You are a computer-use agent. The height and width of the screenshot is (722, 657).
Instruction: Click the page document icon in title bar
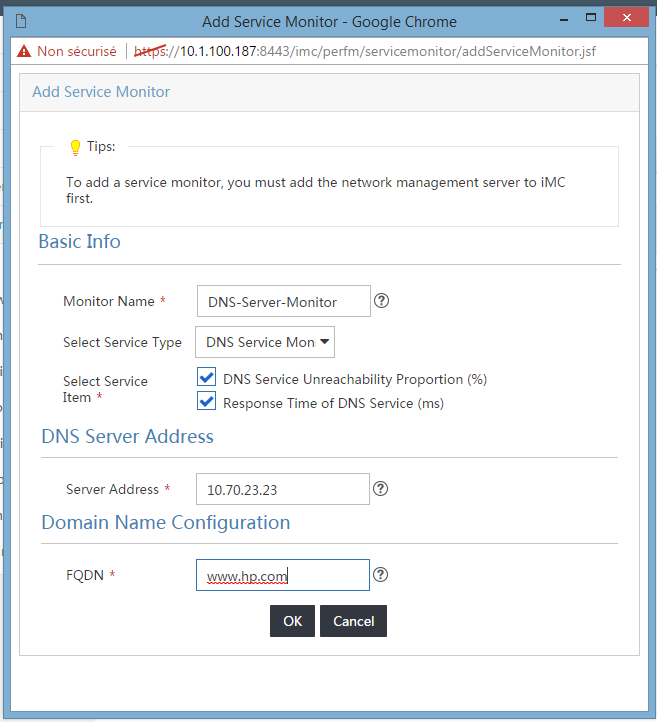click(x=21, y=21)
